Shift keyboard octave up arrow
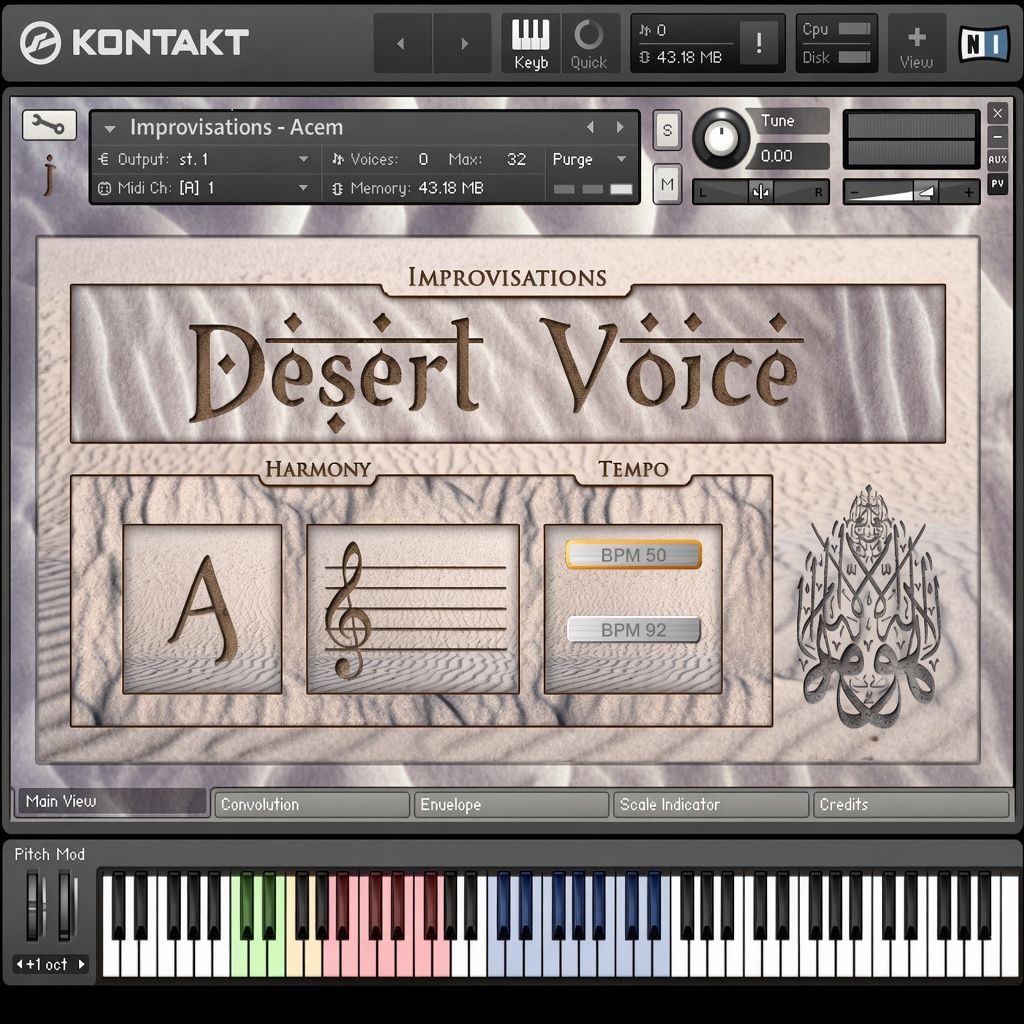 (x=82, y=964)
